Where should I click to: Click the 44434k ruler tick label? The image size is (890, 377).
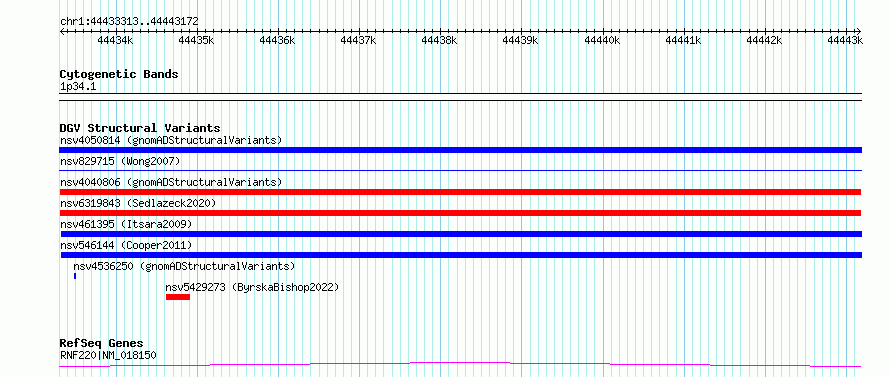point(115,40)
